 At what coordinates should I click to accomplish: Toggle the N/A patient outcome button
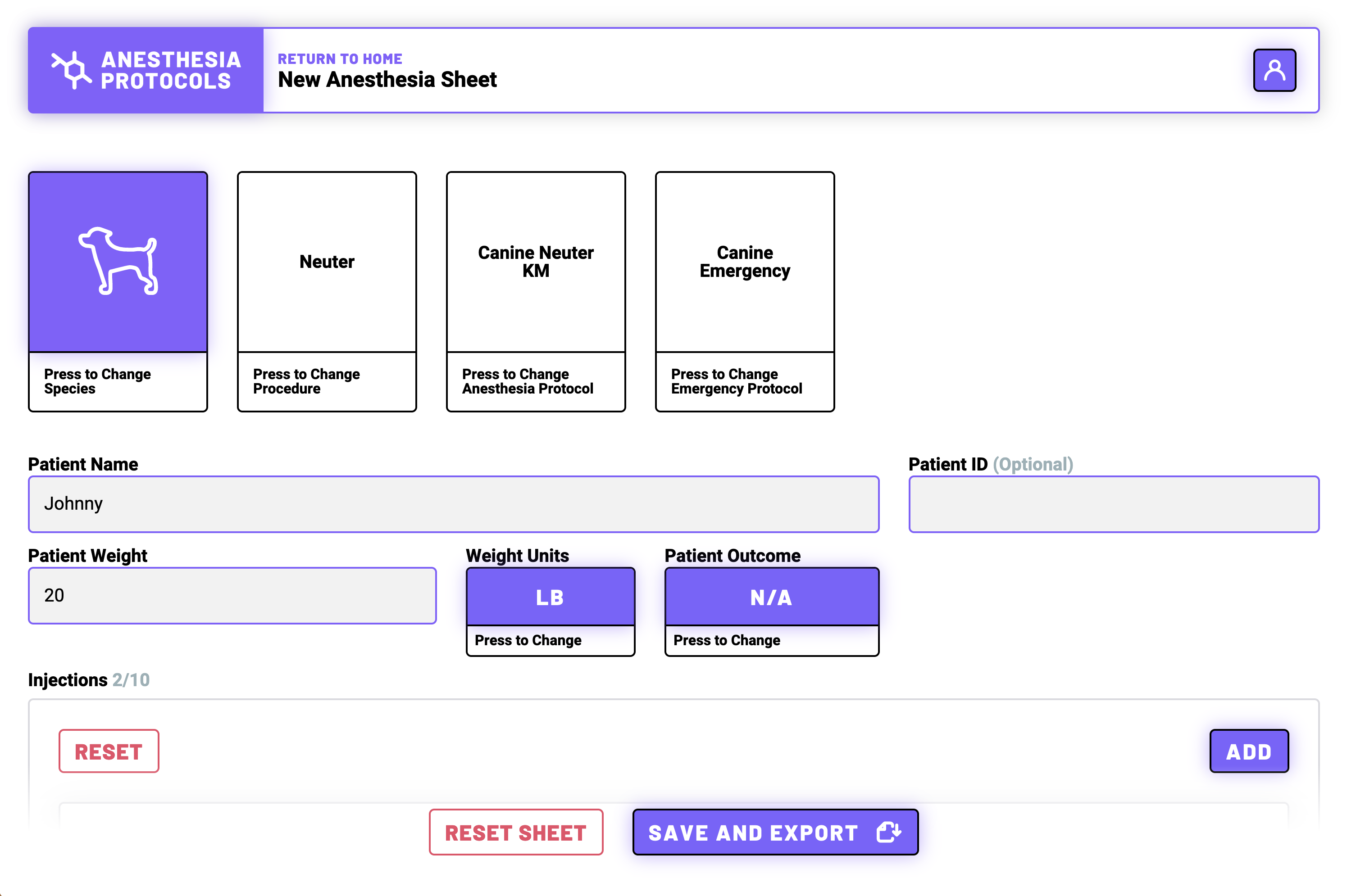point(771,597)
